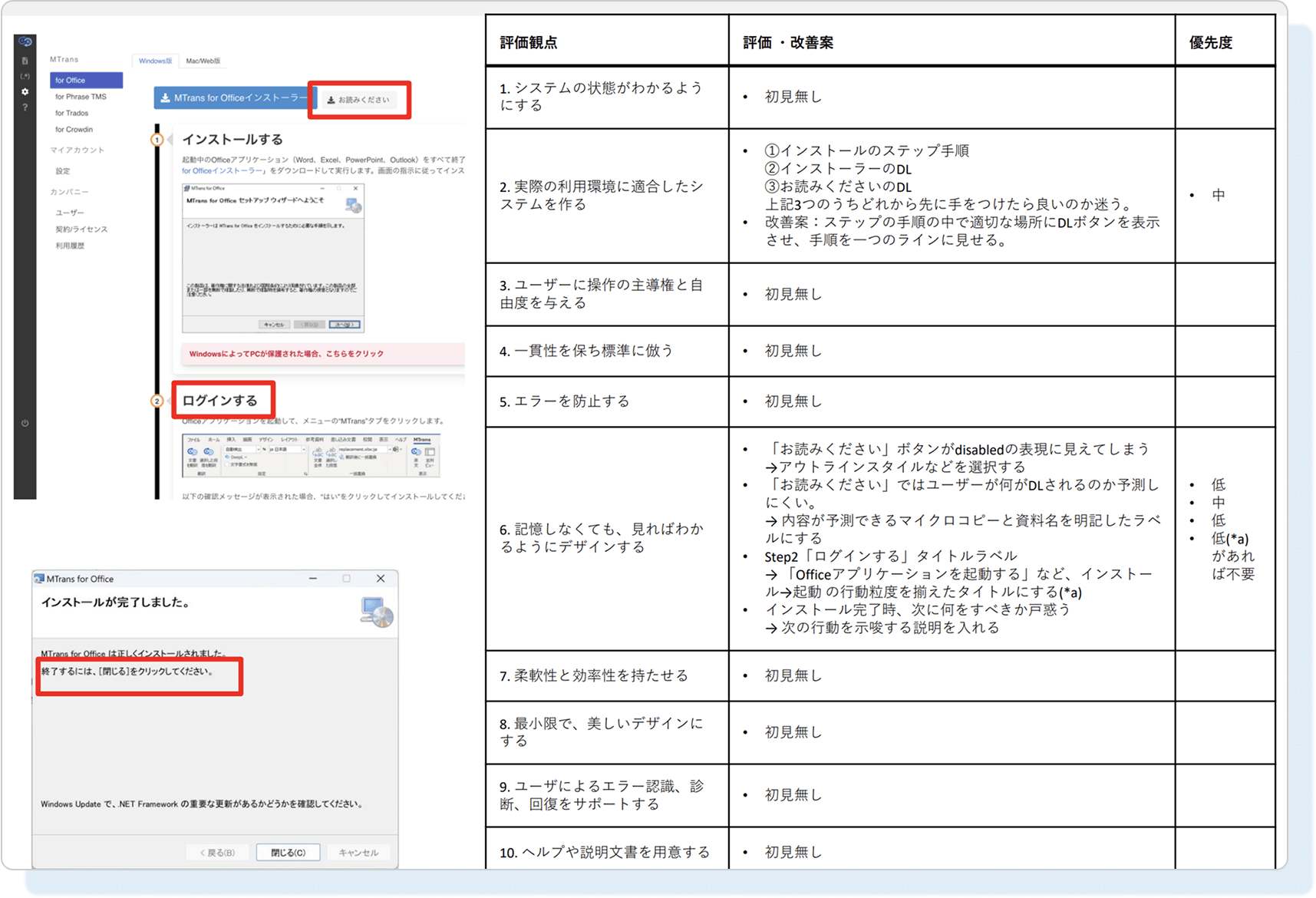
Task: Click the regex (.*) icon in sidebar
Action: [25, 76]
